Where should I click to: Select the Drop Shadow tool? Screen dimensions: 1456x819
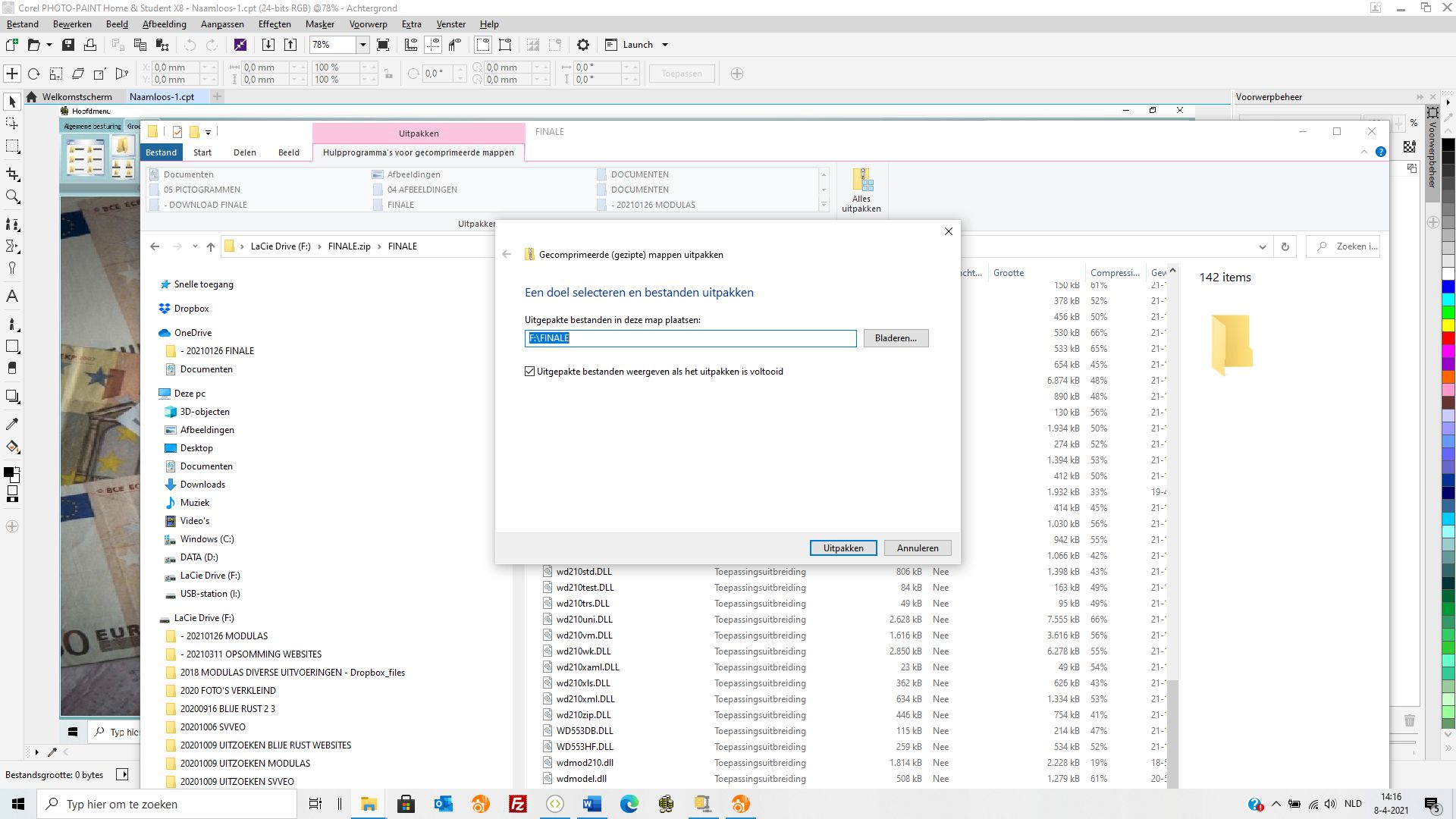[12, 397]
